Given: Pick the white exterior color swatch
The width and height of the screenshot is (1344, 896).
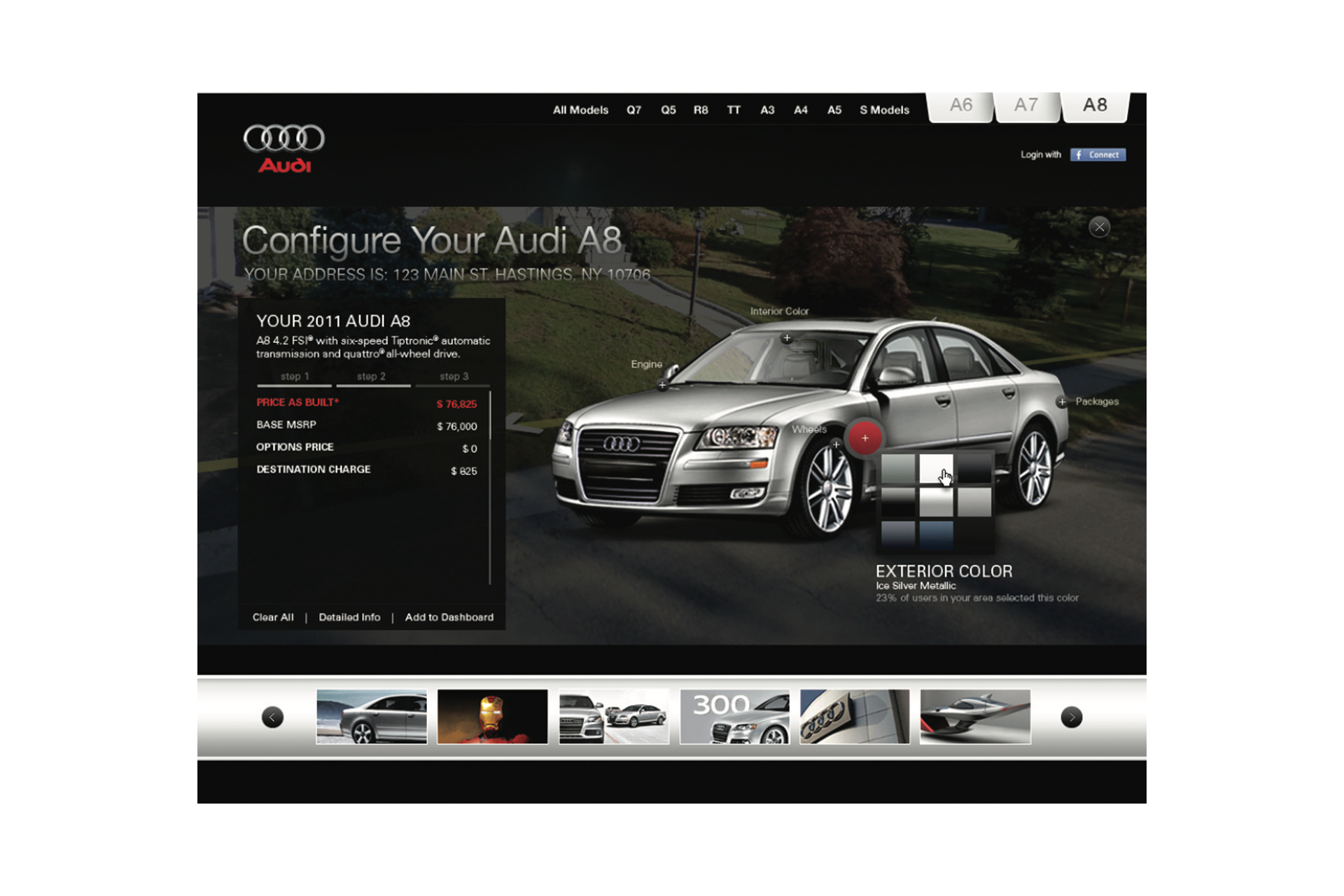Looking at the screenshot, I should click(x=934, y=468).
